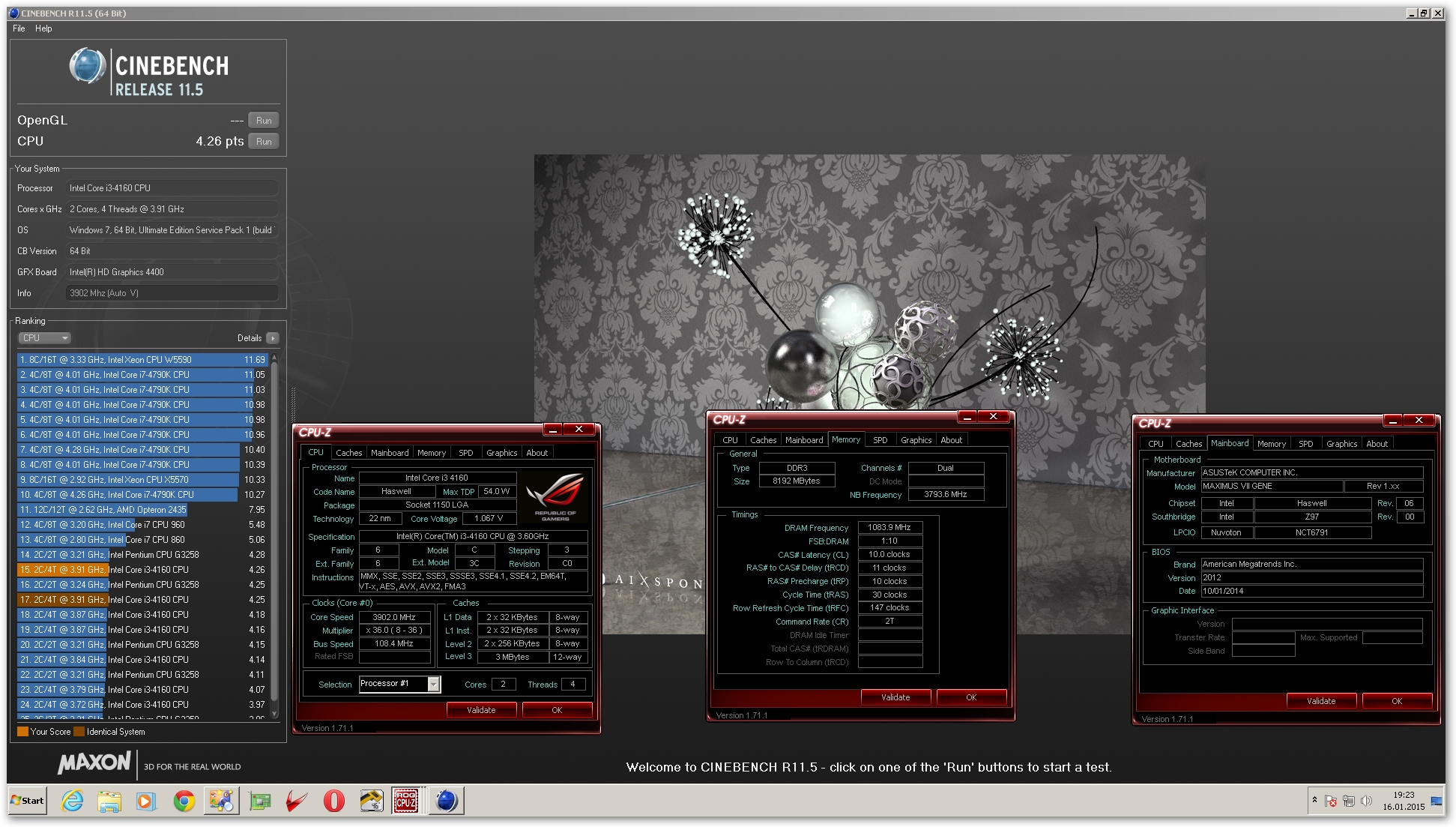Open the CPU ranking type dropdown
This screenshot has height=827, width=1456.
pyautogui.click(x=45, y=338)
